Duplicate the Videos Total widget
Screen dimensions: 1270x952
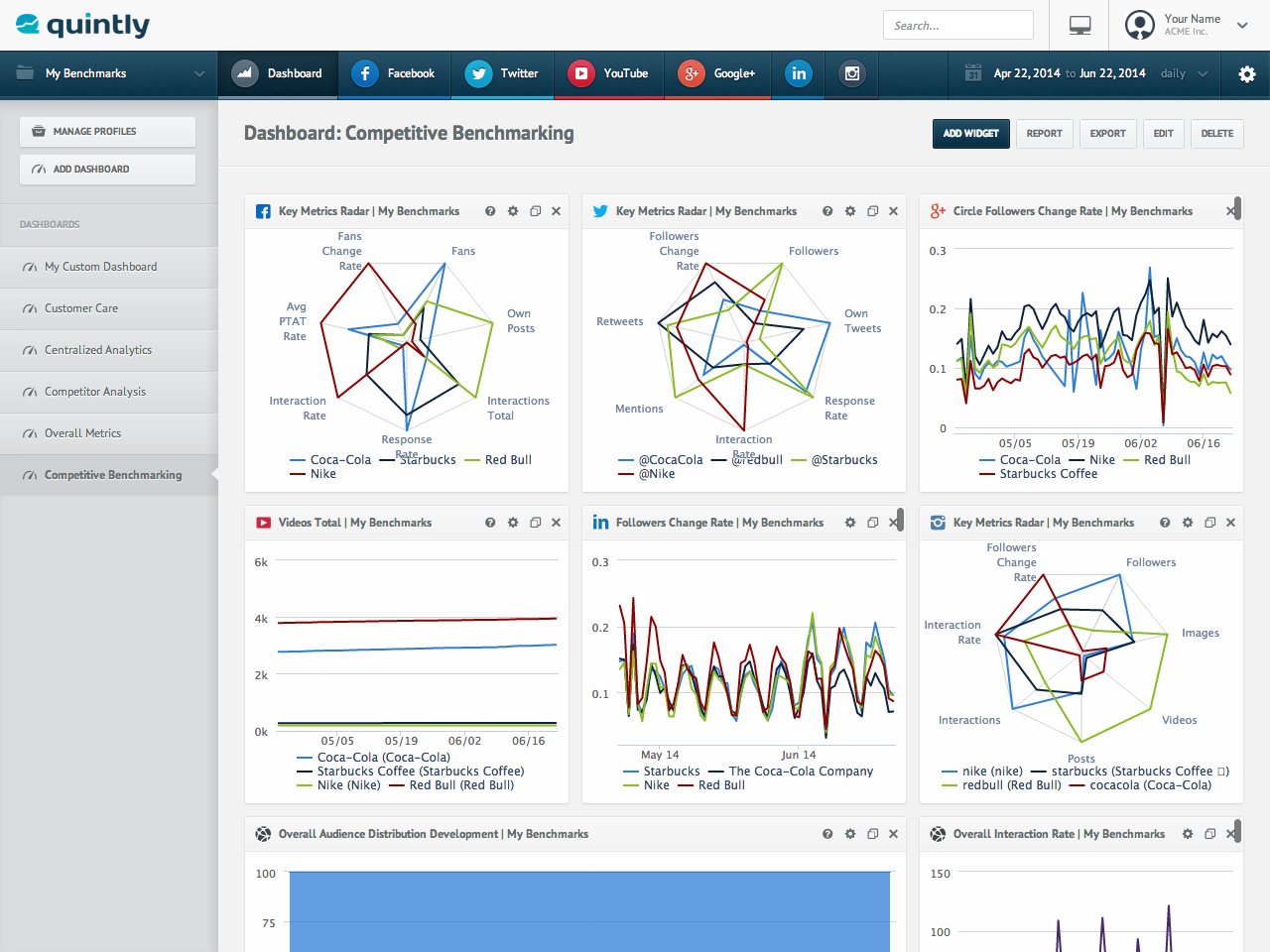coord(536,523)
